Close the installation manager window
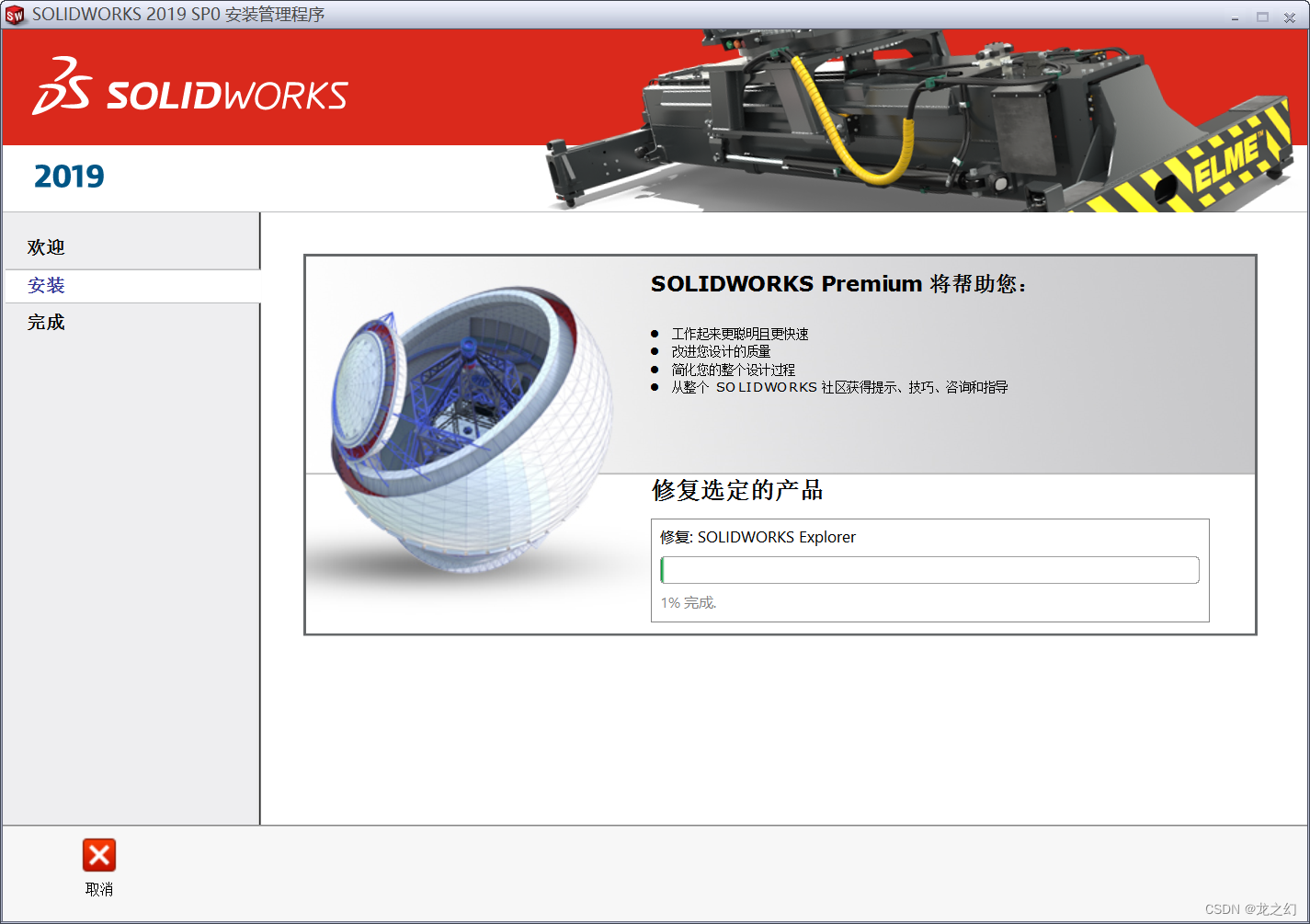 pos(1290,17)
